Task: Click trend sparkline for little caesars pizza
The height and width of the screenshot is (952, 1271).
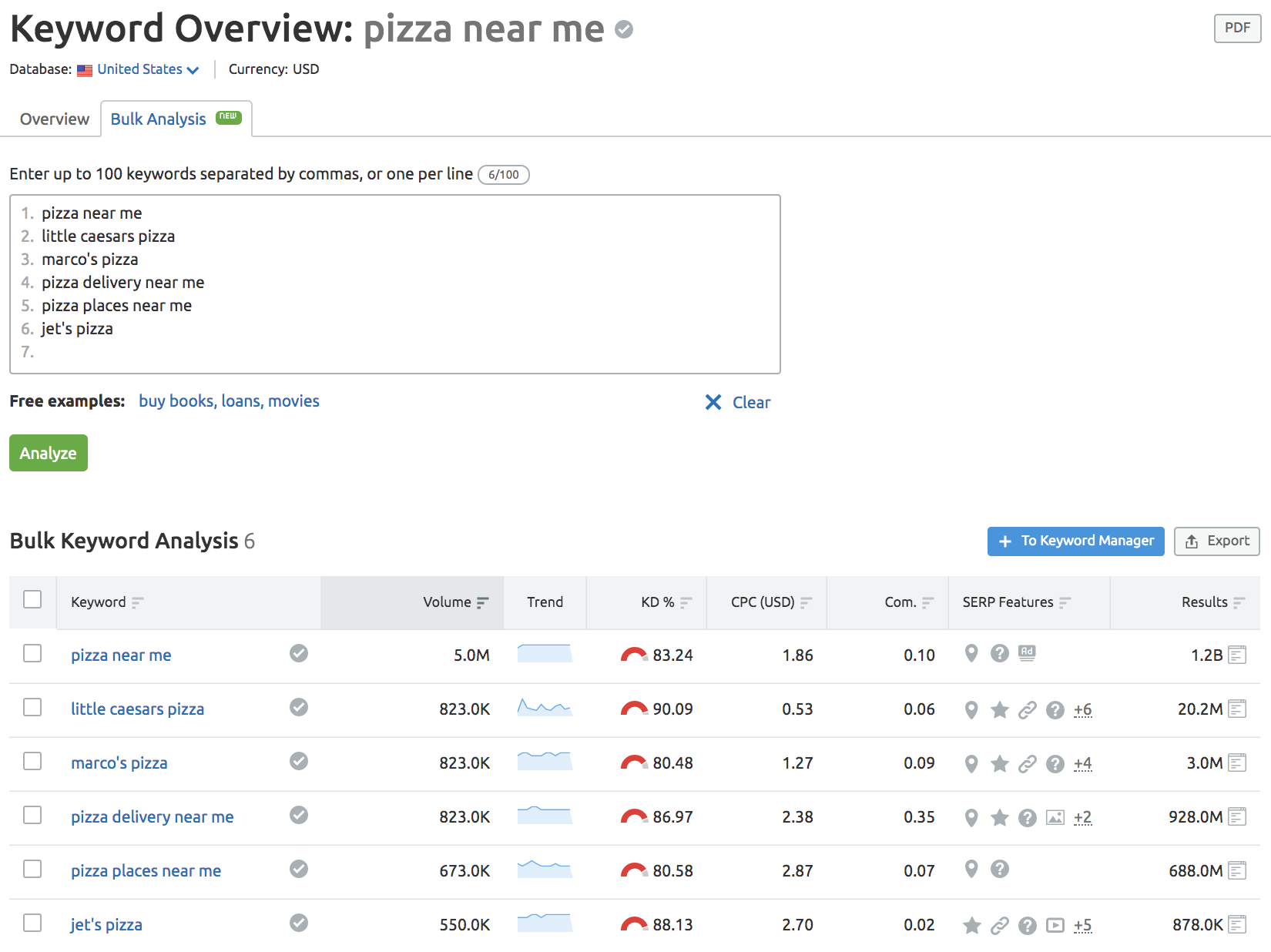Action: [545, 707]
